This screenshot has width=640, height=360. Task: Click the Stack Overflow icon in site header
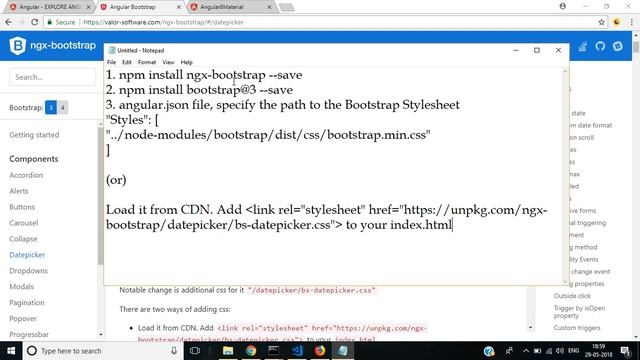(x=582, y=46)
